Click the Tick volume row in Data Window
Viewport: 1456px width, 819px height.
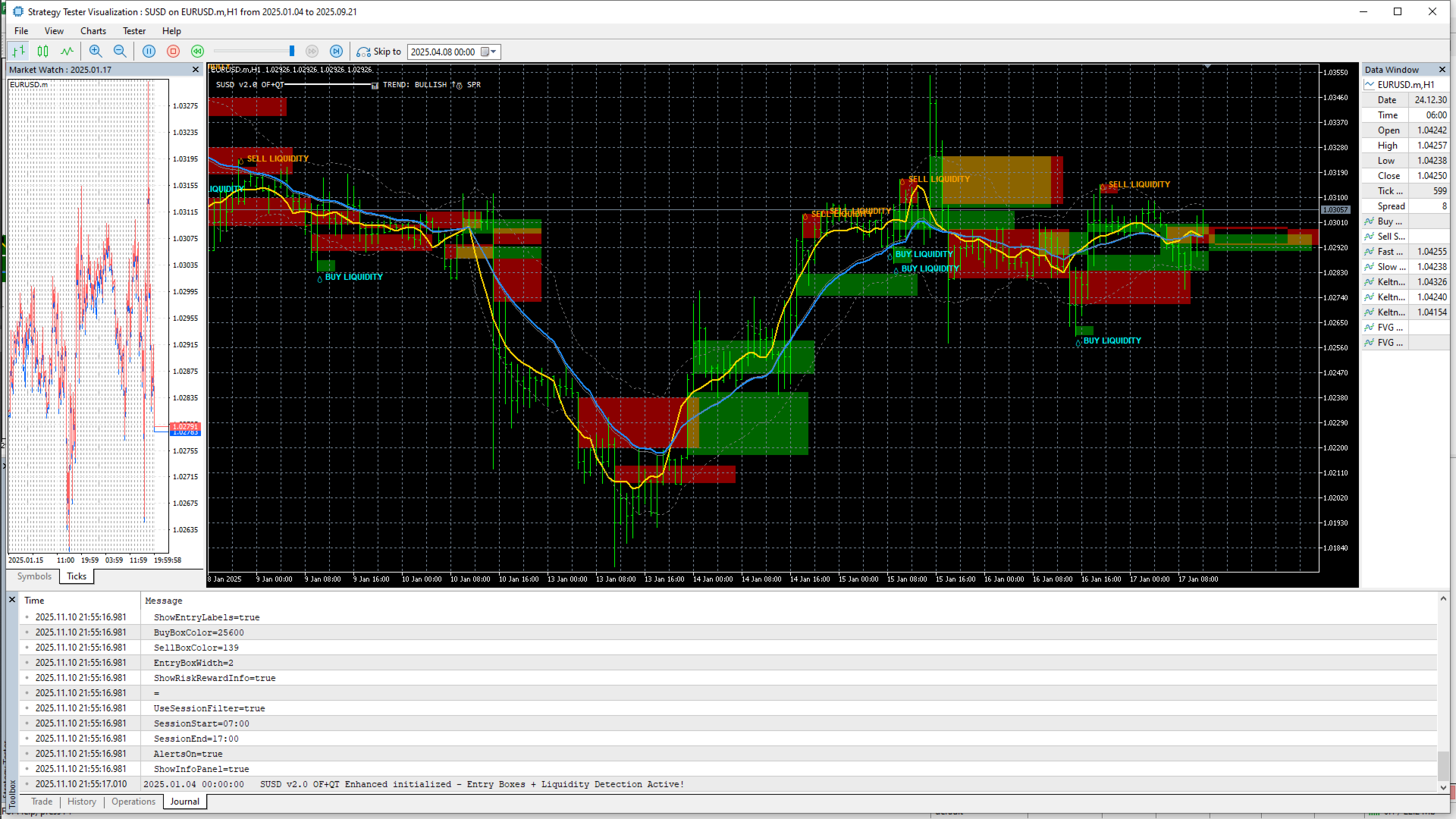(x=1405, y=191)
